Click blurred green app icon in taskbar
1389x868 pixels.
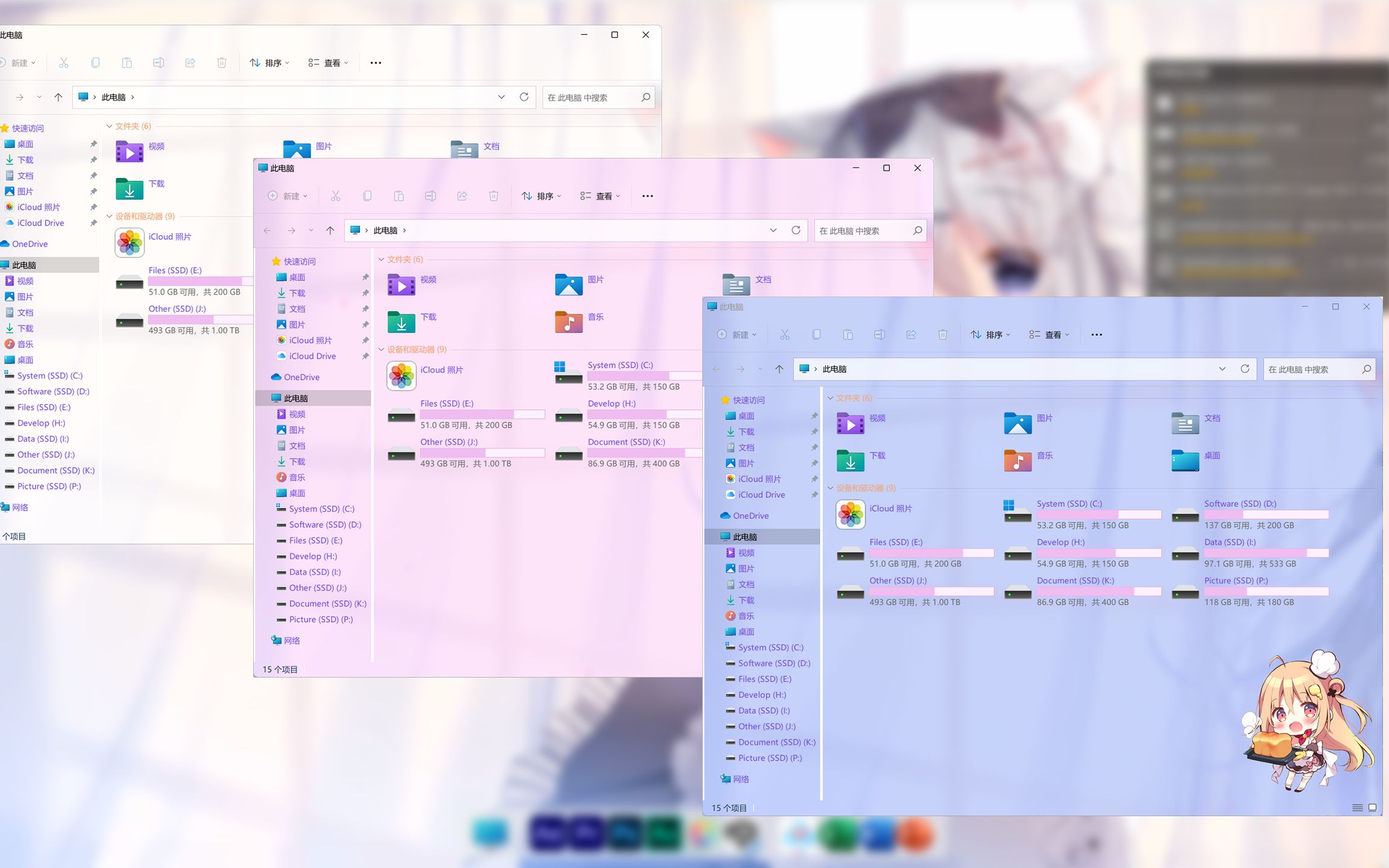pyautogui.click(x=838, y=835)
